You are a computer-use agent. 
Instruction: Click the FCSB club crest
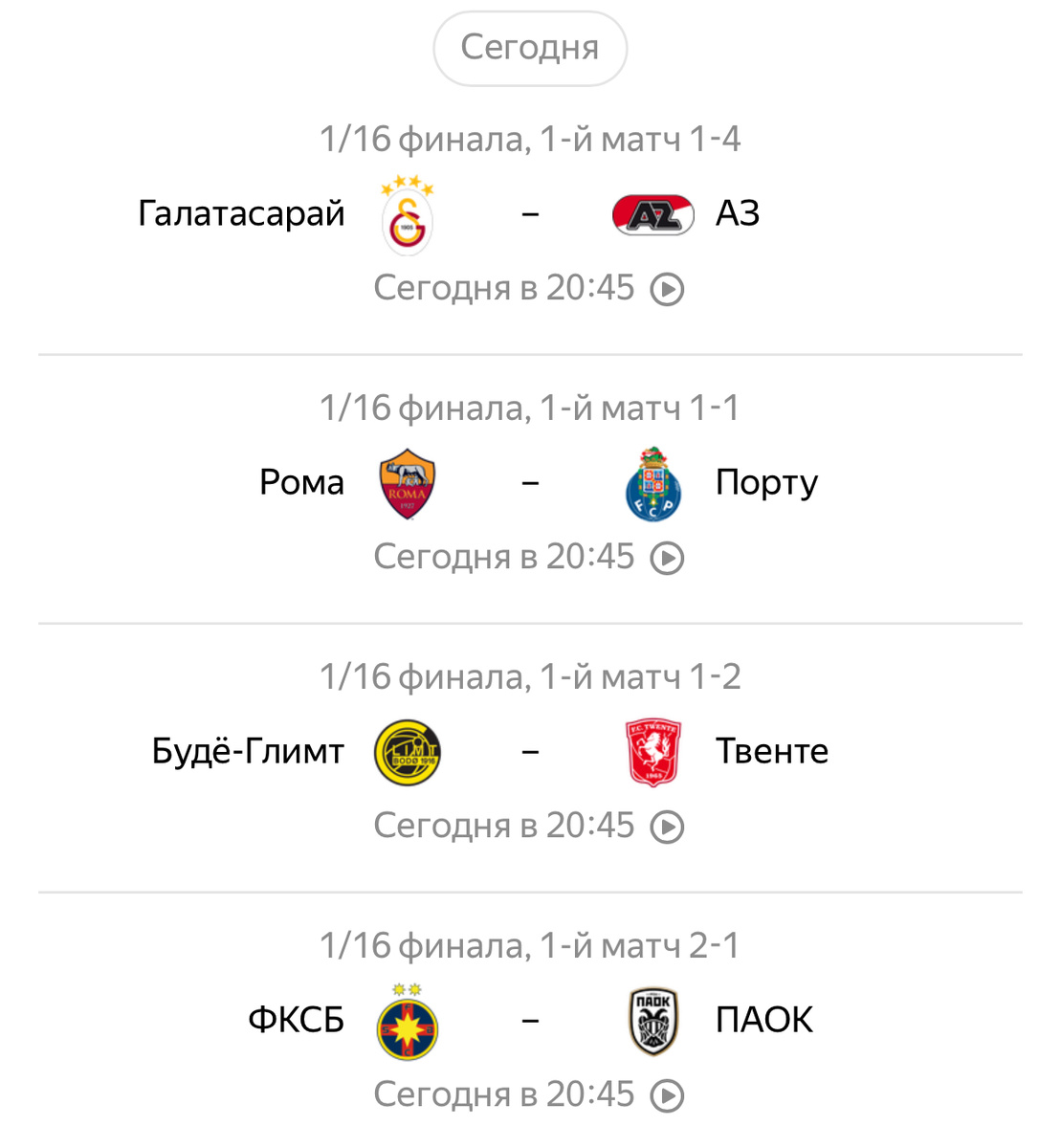[408, 1021]
